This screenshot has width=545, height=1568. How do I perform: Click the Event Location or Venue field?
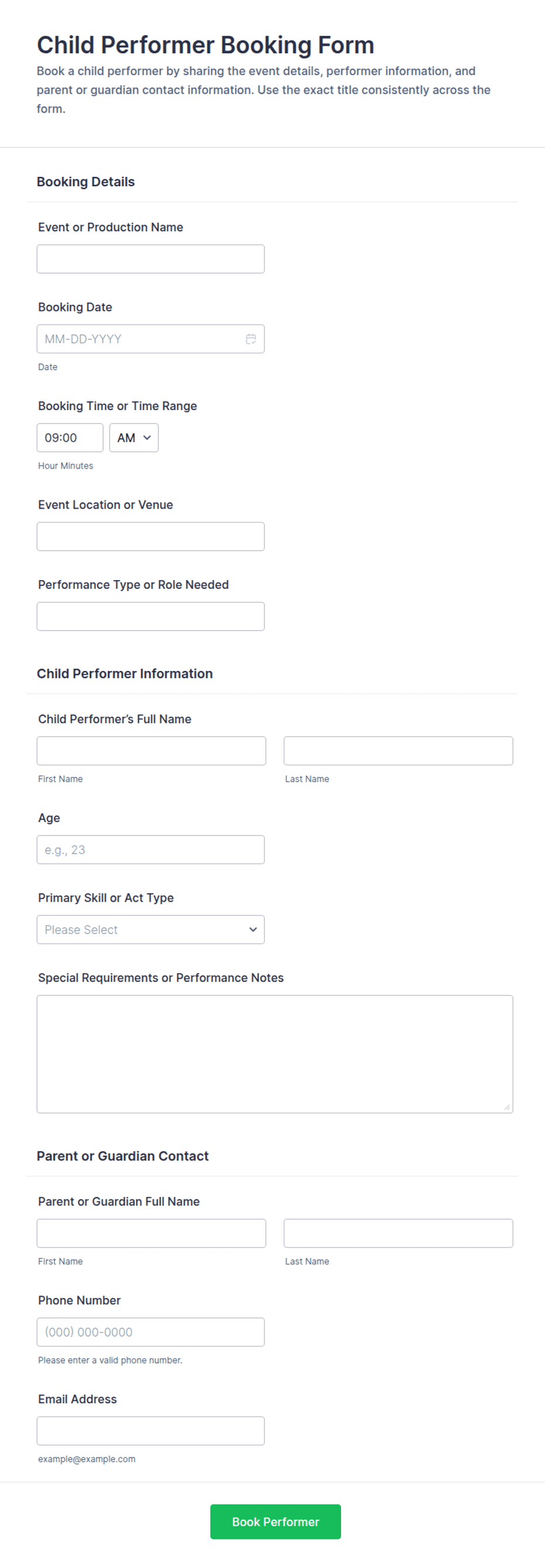point(151,536)
